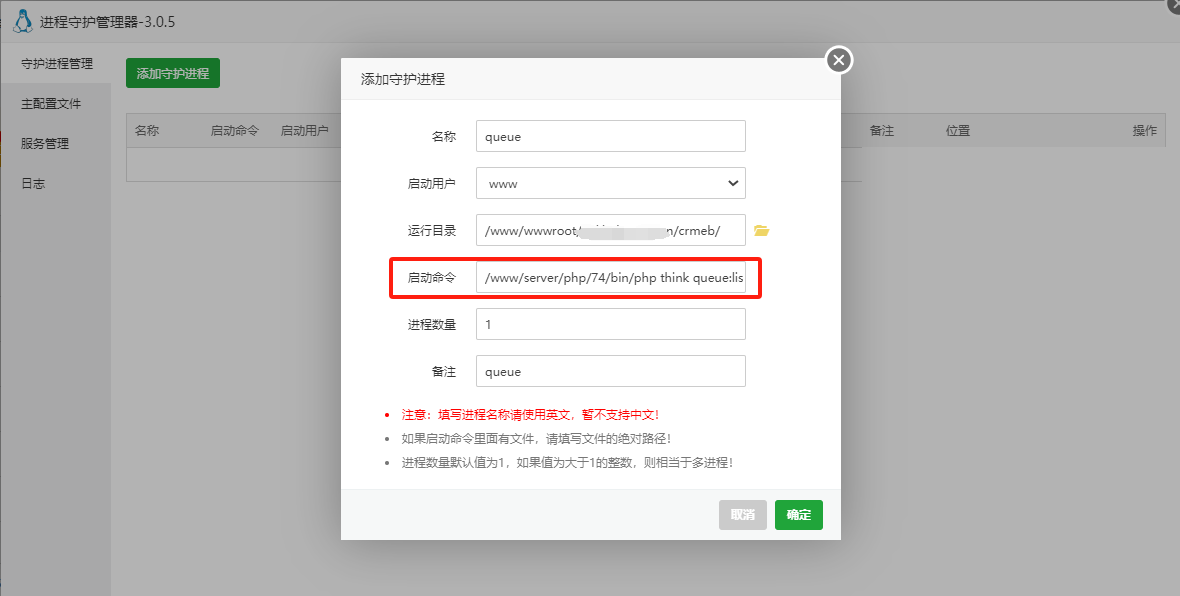The width and height of the screenshot is (1180, 596).
Task: Focus the 名称 input field
Action: tap(610, 136)
